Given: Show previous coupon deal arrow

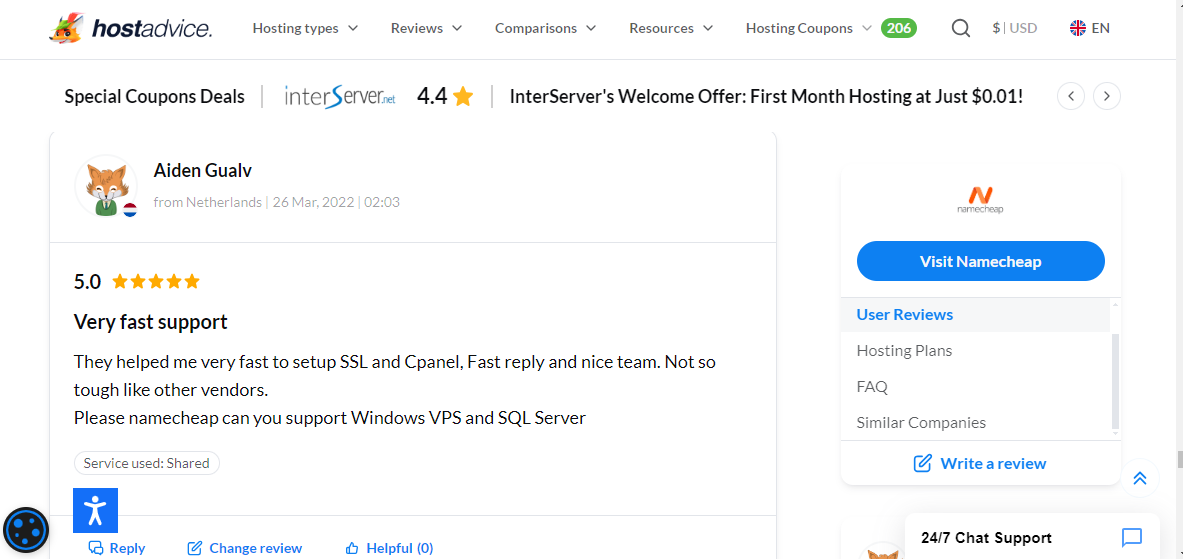Looking at the screenshot, I should pyautogui.click(x=1071, y=96).
